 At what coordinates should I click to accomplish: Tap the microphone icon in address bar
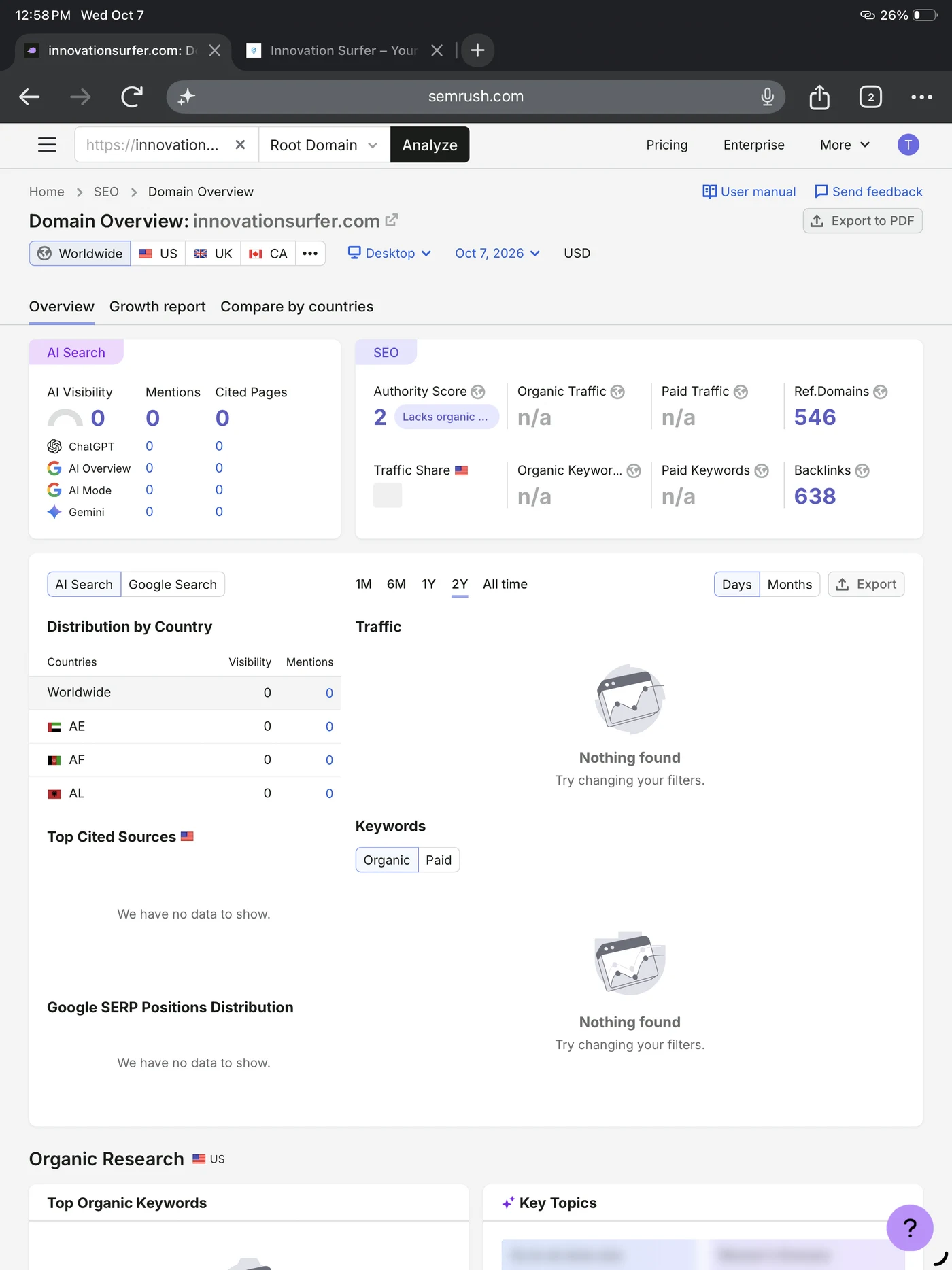coord(767,97)
